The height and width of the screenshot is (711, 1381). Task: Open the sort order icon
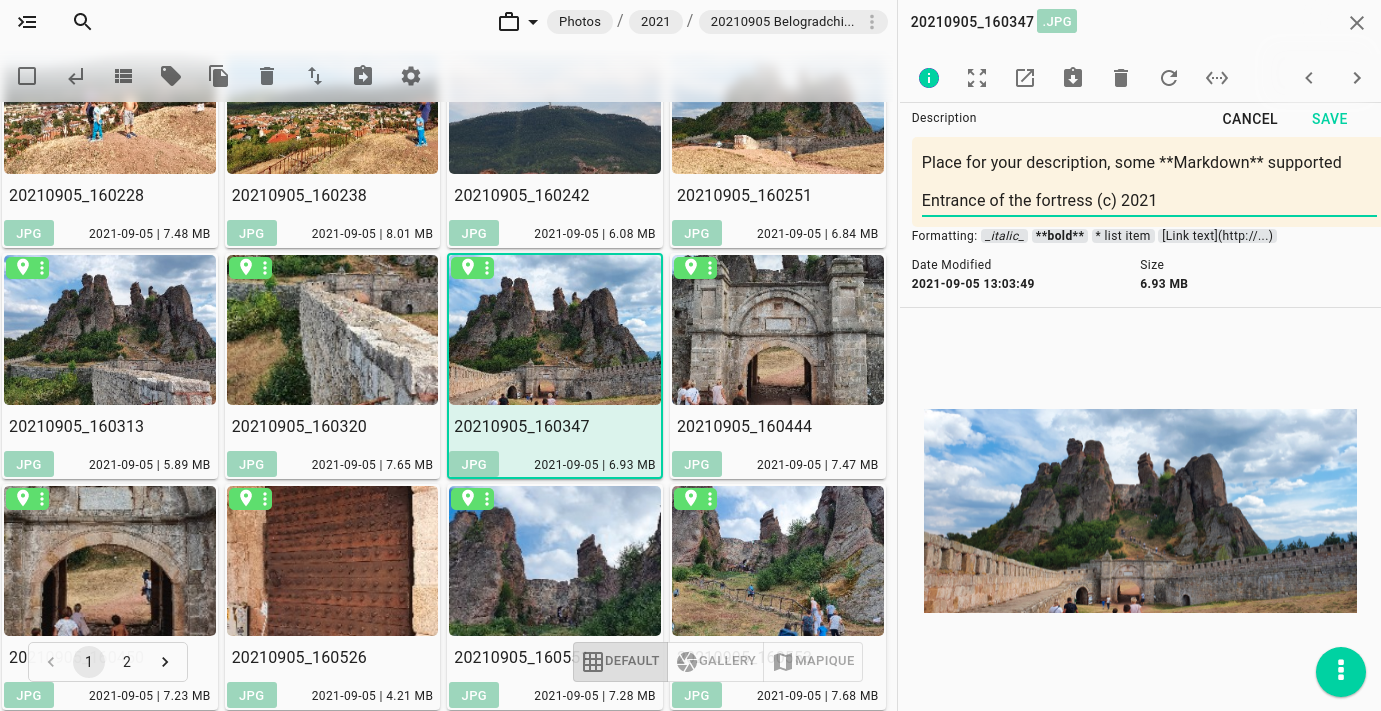314,76
